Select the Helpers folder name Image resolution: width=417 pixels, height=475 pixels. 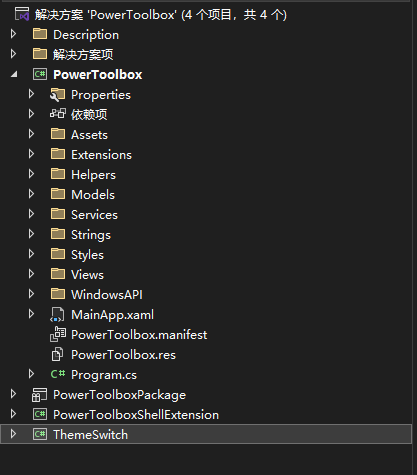(x=93, y=175)
